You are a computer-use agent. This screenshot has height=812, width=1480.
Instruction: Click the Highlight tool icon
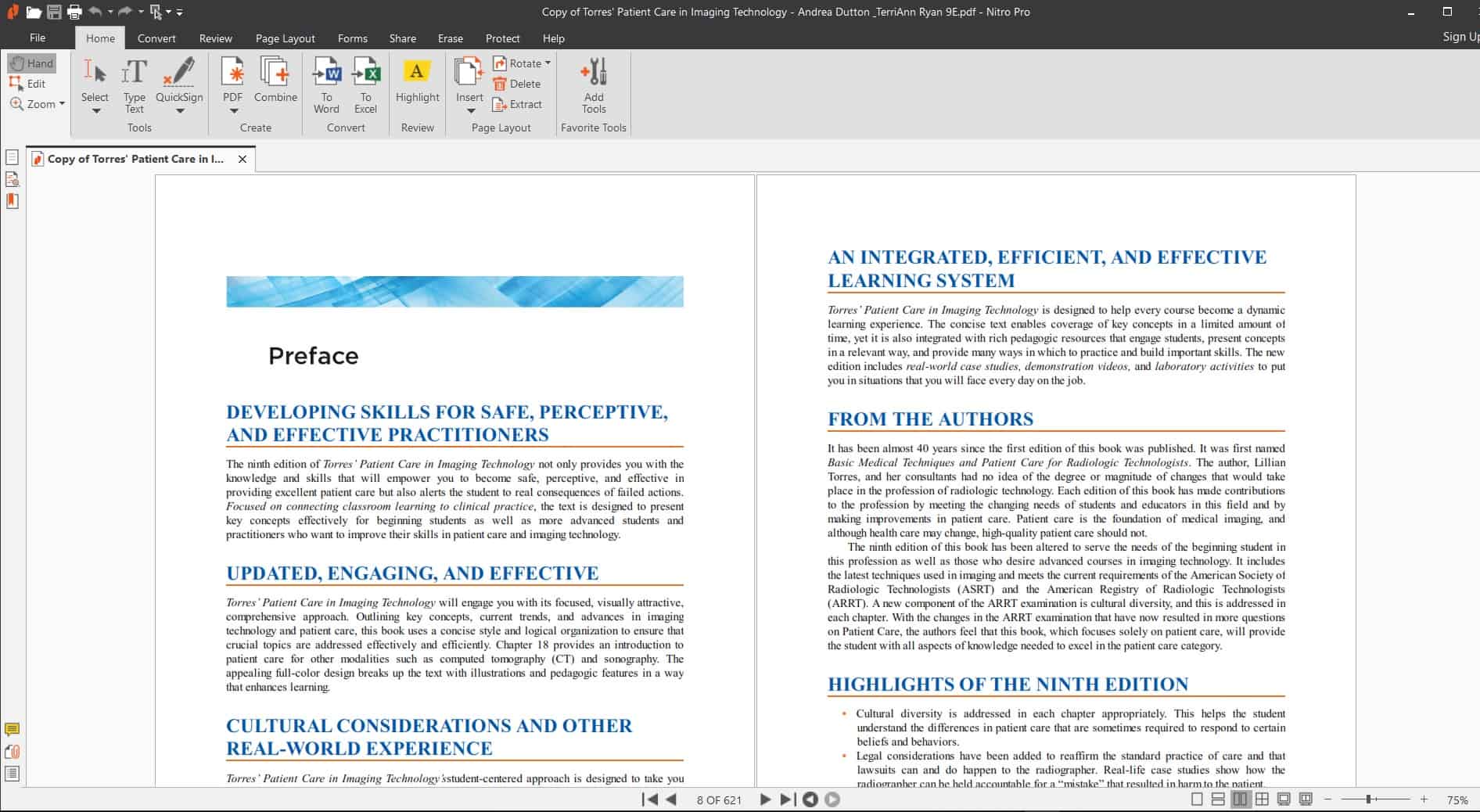417,72
